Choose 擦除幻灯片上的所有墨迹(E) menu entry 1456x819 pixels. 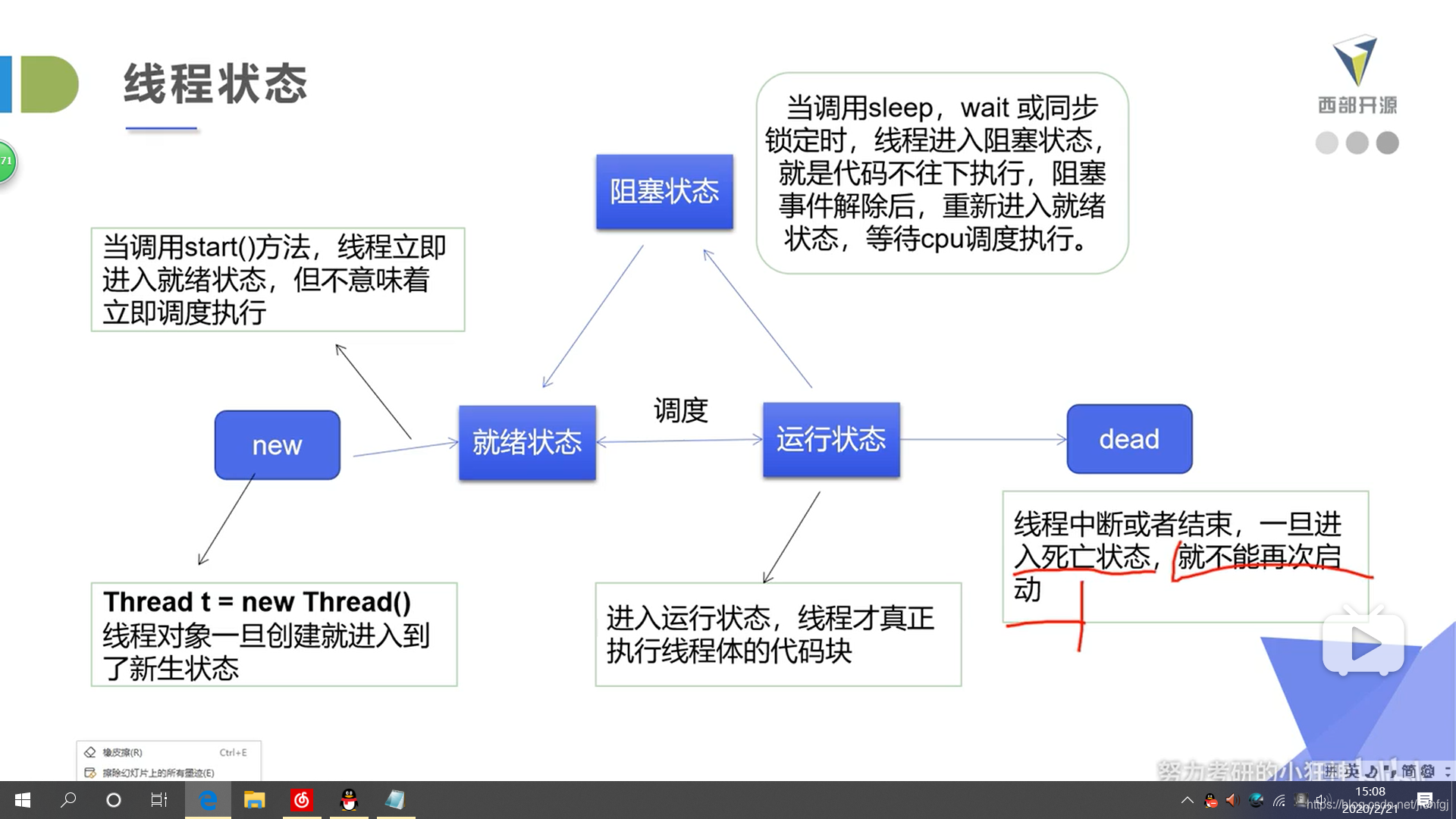[168, 773]
